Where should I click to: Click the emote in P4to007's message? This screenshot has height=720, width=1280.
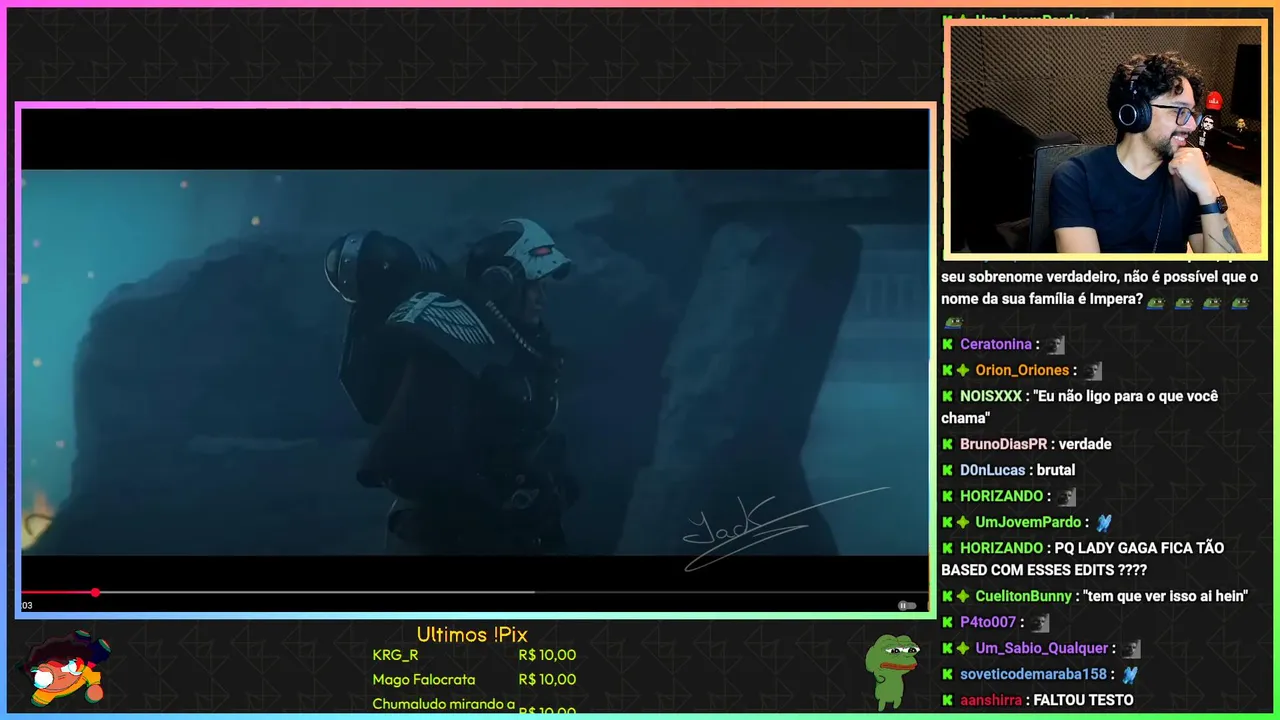(1040, 623)
